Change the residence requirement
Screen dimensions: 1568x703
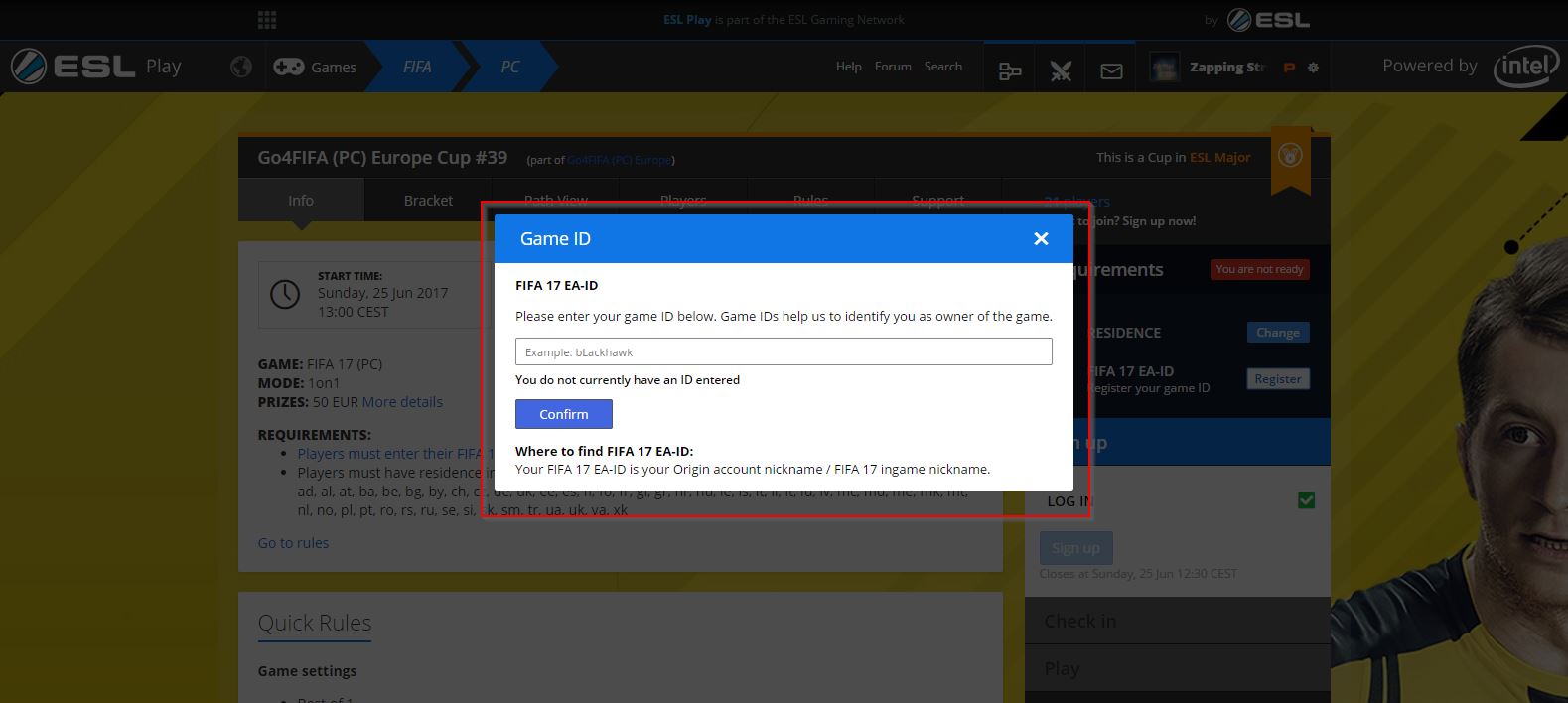[x=1278, y=333]
